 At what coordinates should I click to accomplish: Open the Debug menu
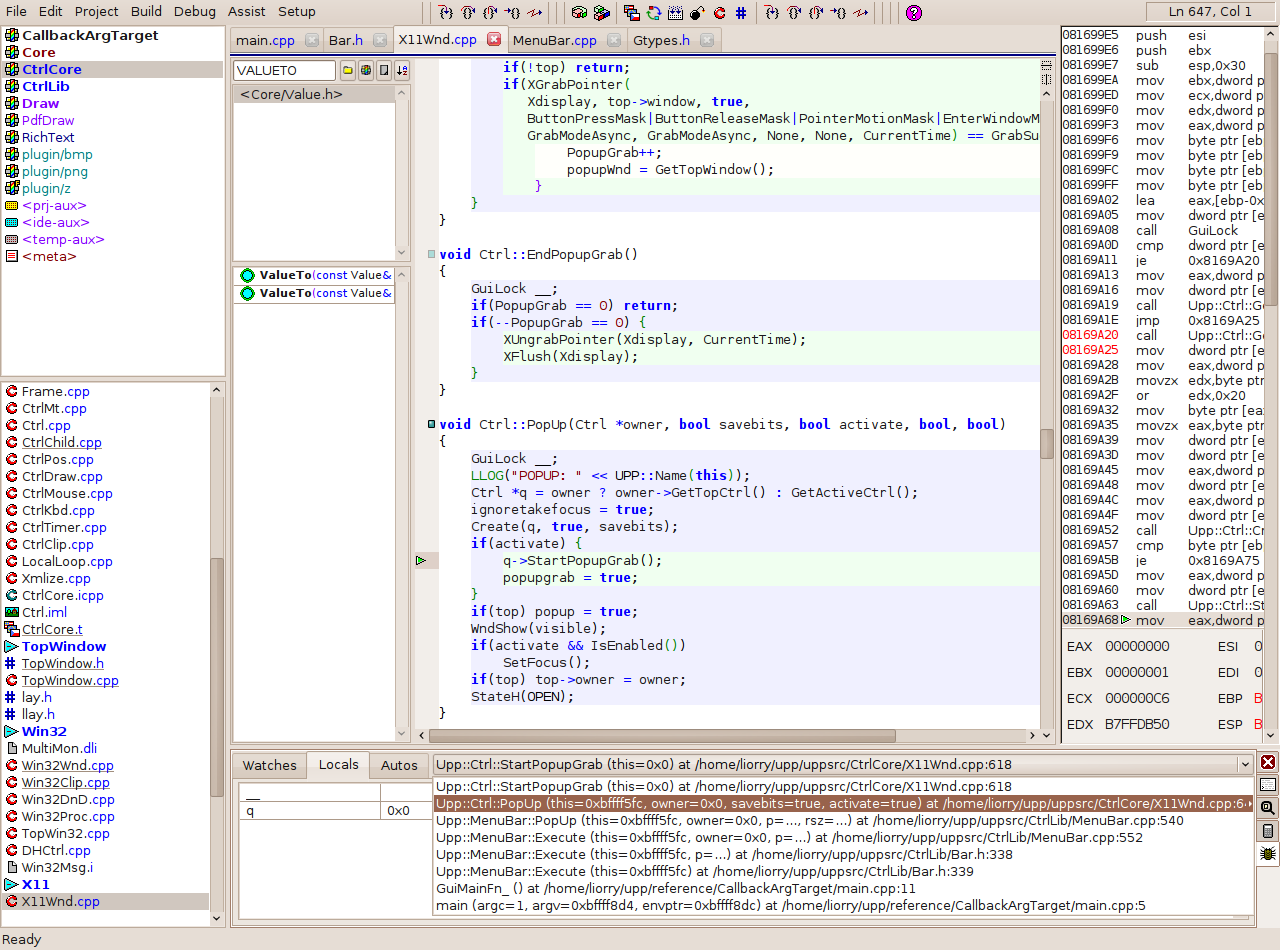coord(194,12)
